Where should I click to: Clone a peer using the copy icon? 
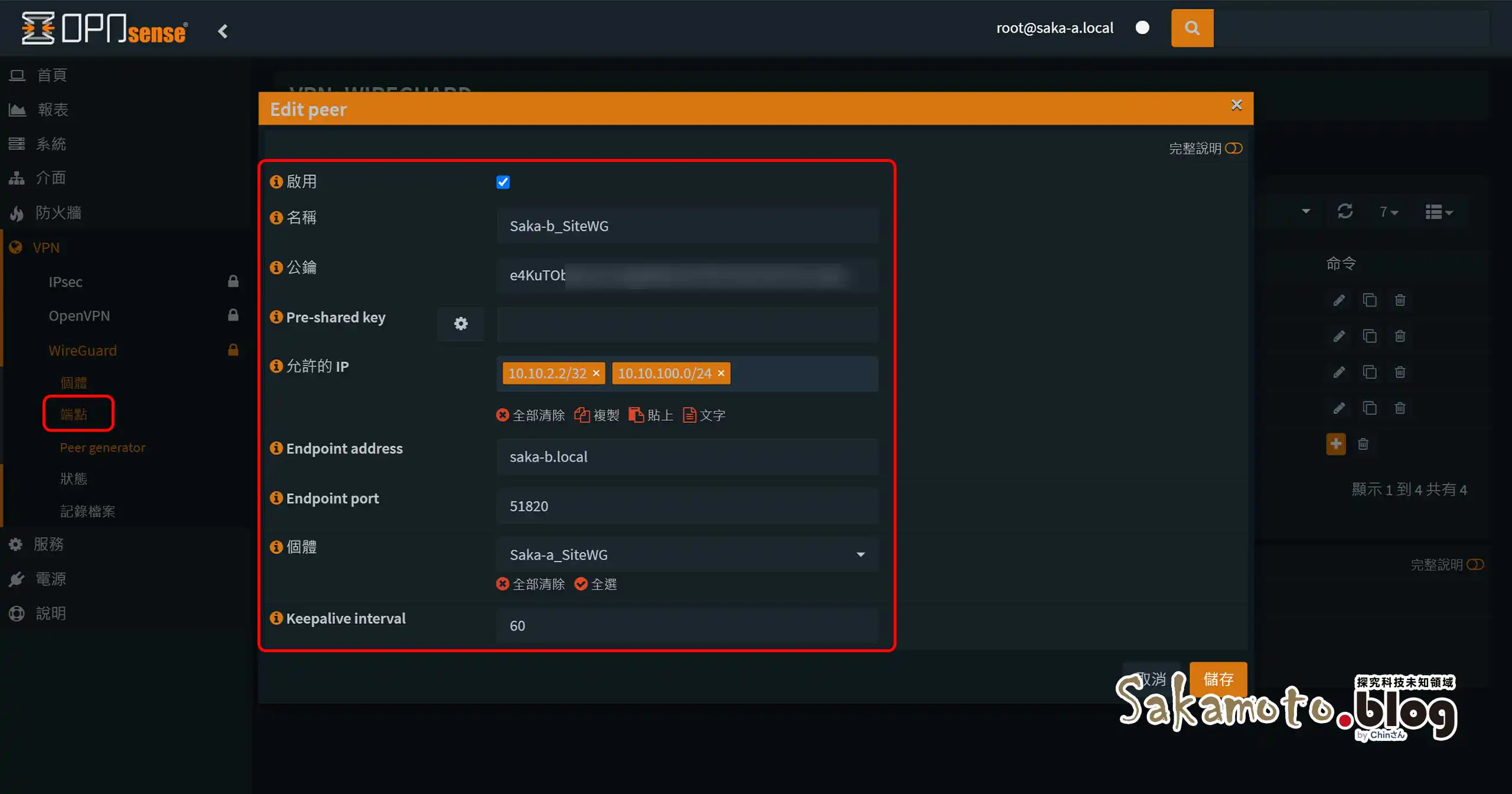coord(1370,300)
